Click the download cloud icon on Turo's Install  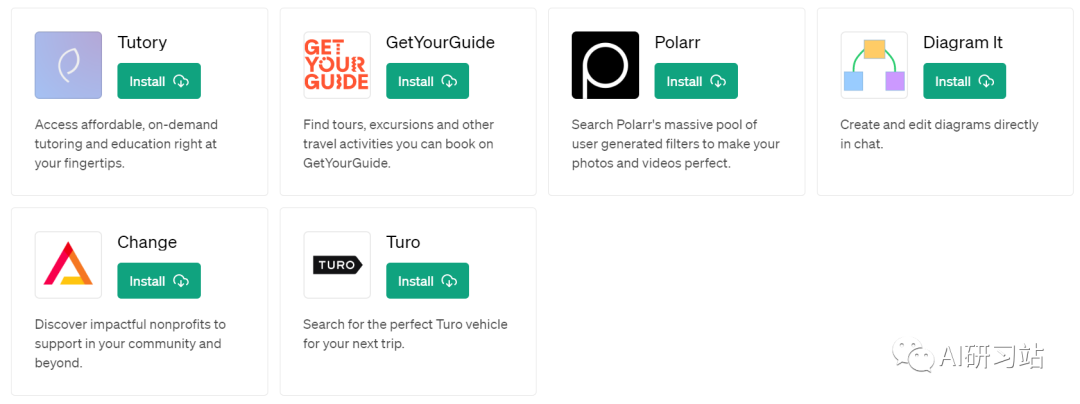(449, 281)
